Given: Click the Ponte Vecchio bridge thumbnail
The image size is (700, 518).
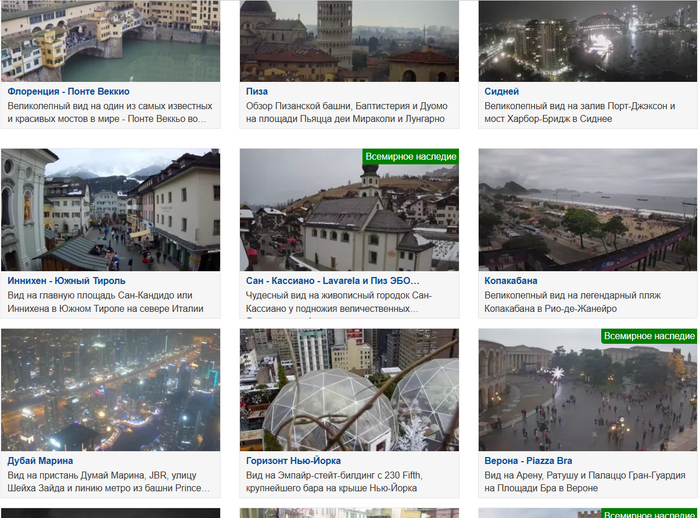Looking at the screenshot, I should (x=111, y=41).
